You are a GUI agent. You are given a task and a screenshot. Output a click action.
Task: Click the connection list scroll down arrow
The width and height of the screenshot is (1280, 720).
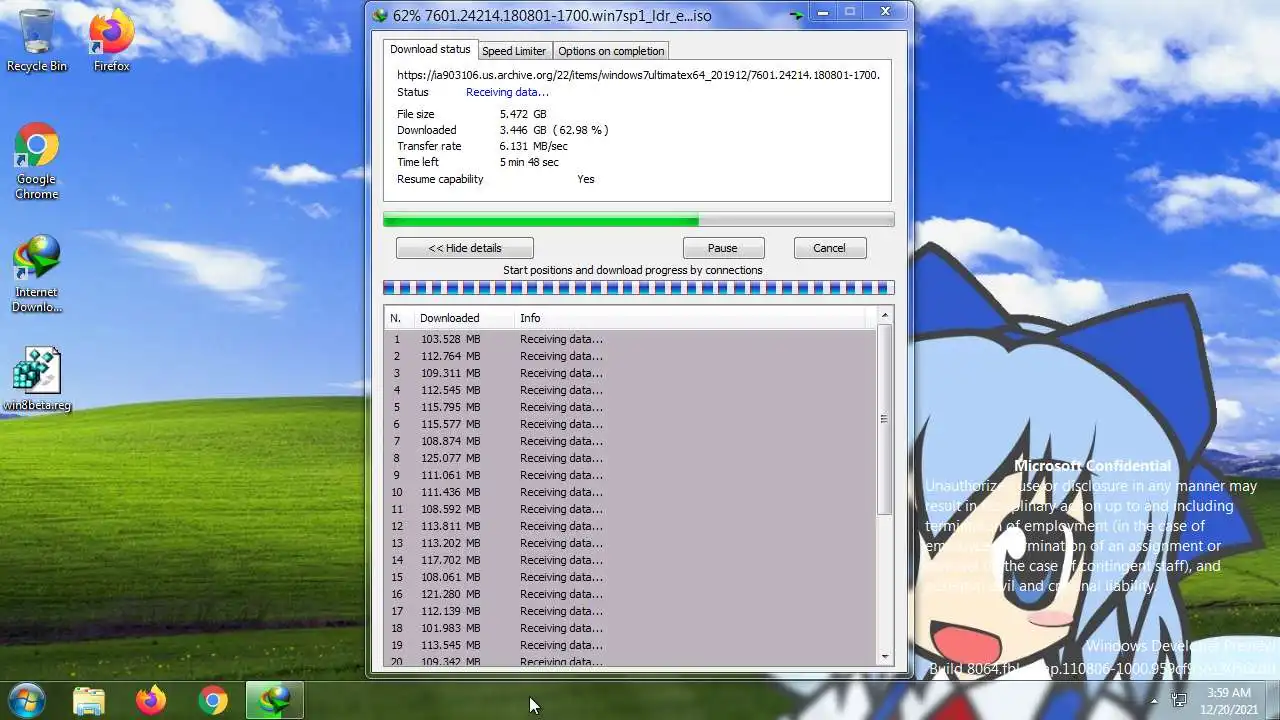(884, 657)
